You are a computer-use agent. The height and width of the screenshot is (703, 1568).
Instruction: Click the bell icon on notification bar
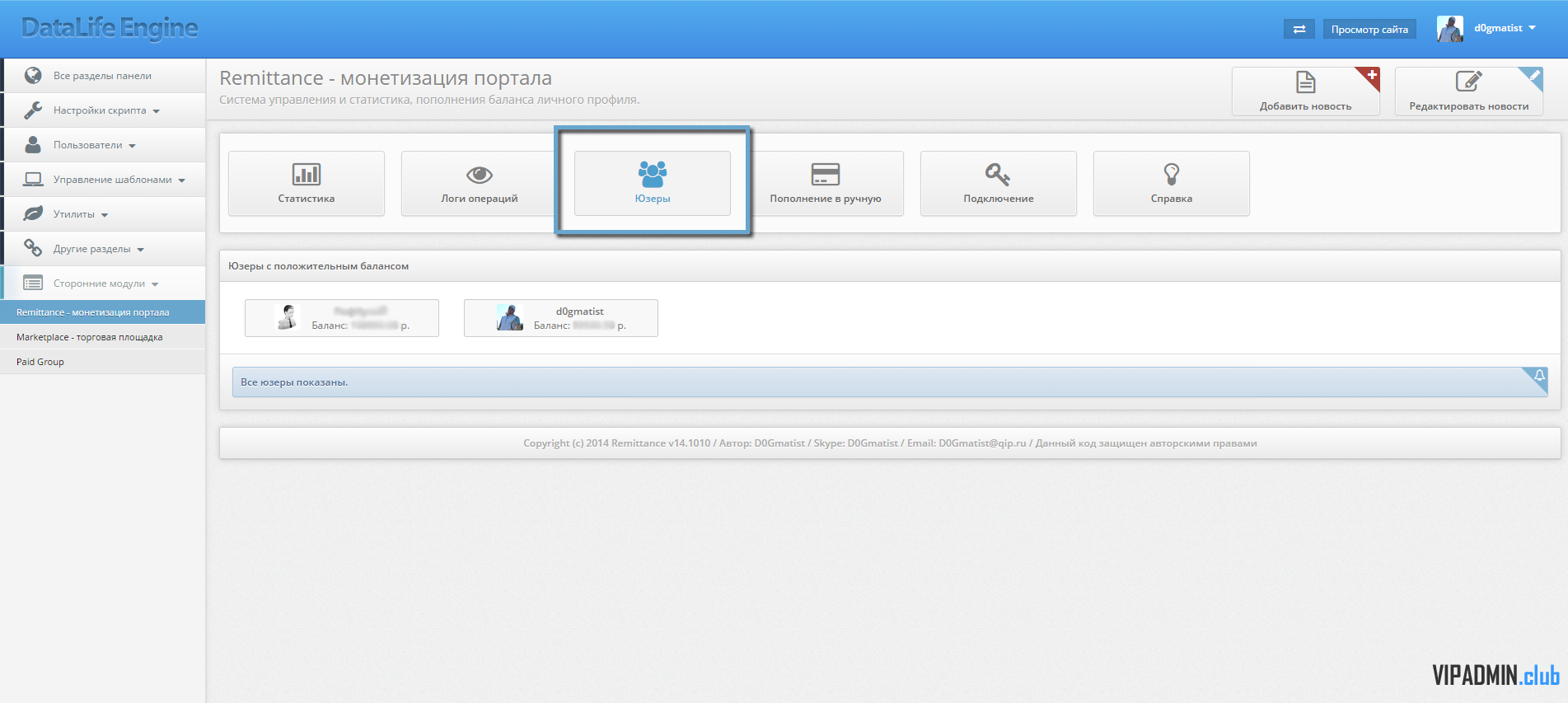click(x=1539, y=376)
